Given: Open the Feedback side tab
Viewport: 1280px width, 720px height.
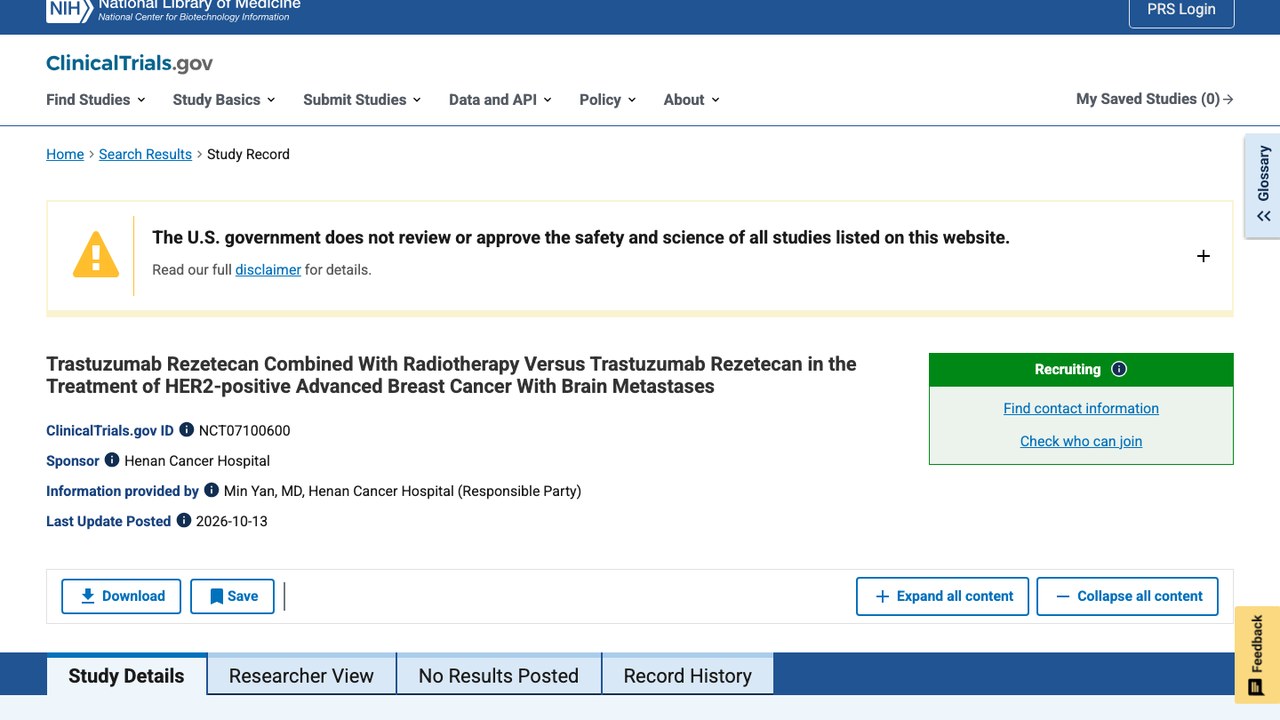Looking at the screenshot, I should click(x=1257, y=653).
